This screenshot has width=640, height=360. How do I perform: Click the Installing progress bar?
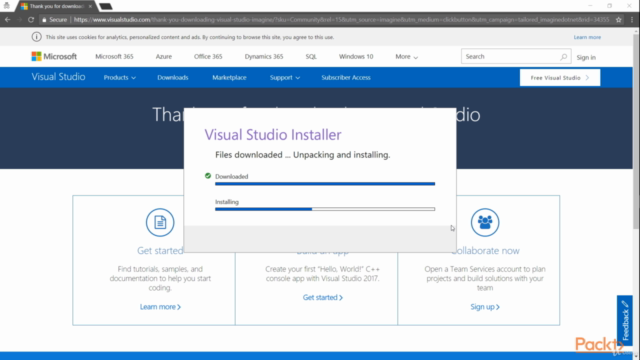325,209
